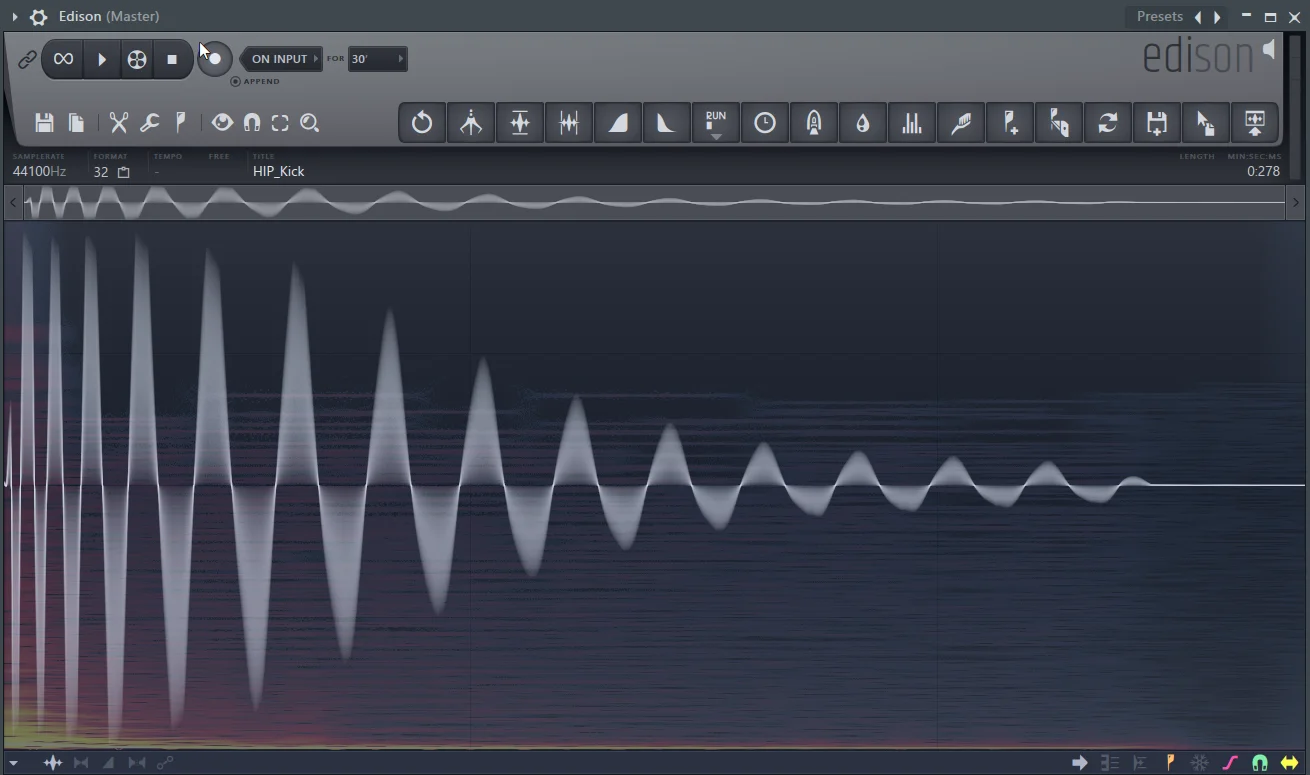Screen dimensions: 1310x775
Task: Open the View eye menu
Action: pos(222,123)
